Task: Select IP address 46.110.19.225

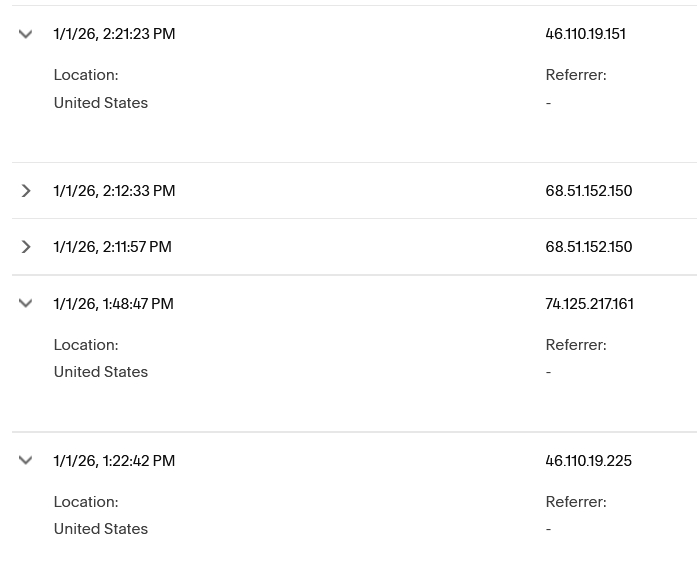Action: point(588,461)
